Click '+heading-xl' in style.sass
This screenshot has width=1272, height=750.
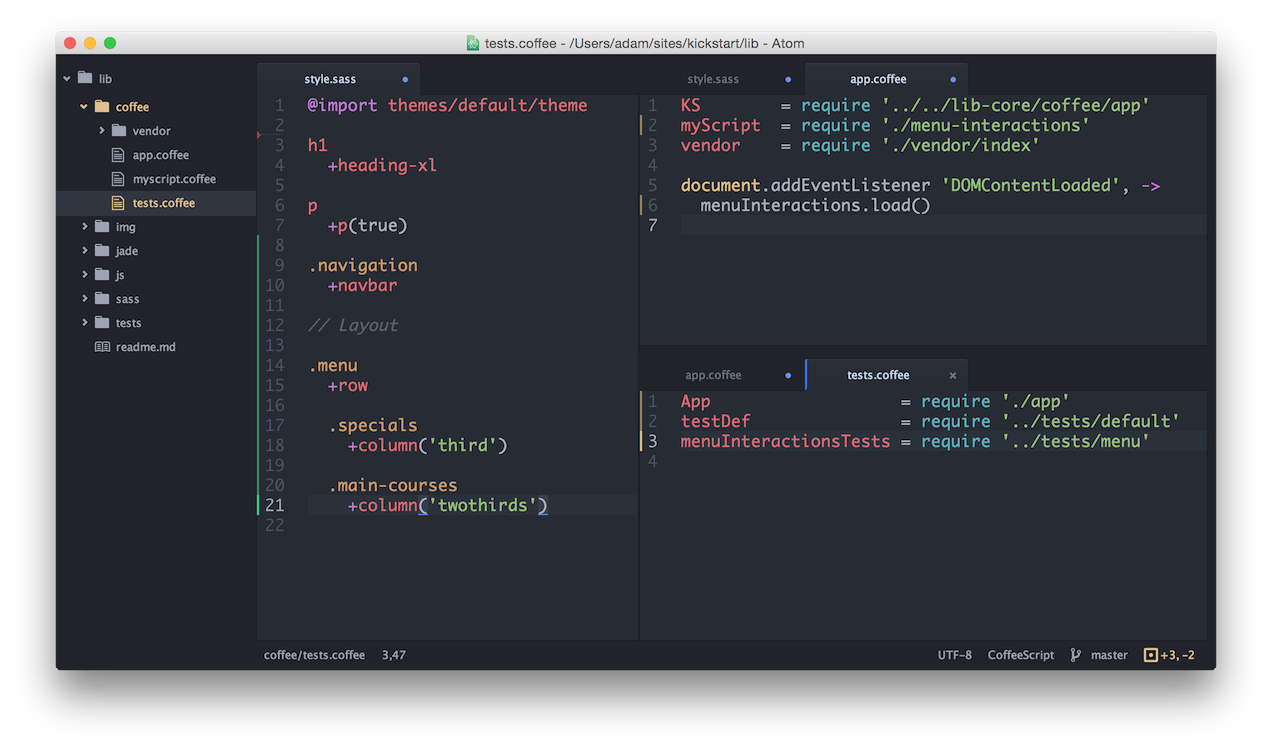[x=383, y=165]
